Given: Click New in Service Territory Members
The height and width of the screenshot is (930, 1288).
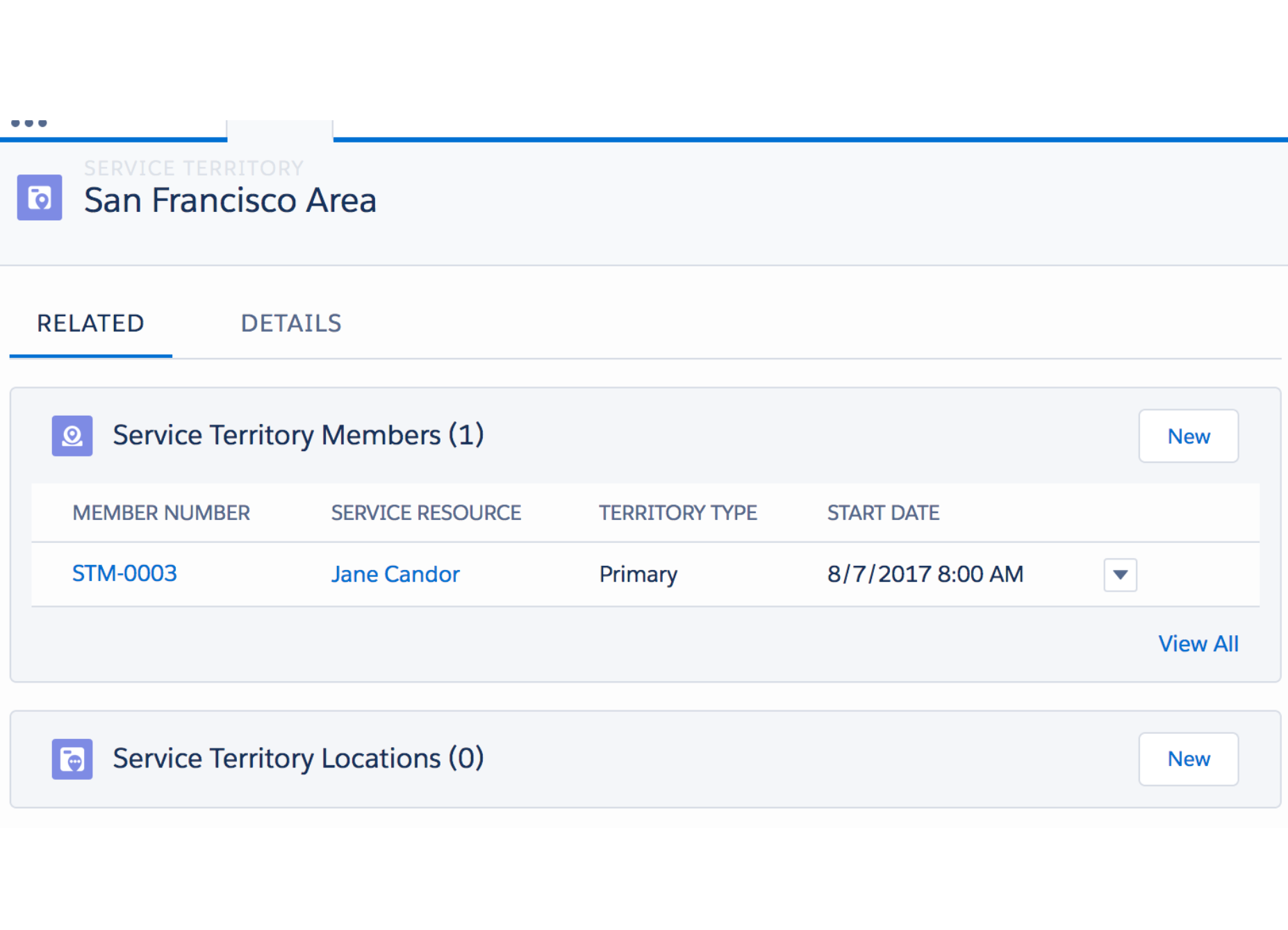Looking at the screenshot, I should coord(1188,437).
